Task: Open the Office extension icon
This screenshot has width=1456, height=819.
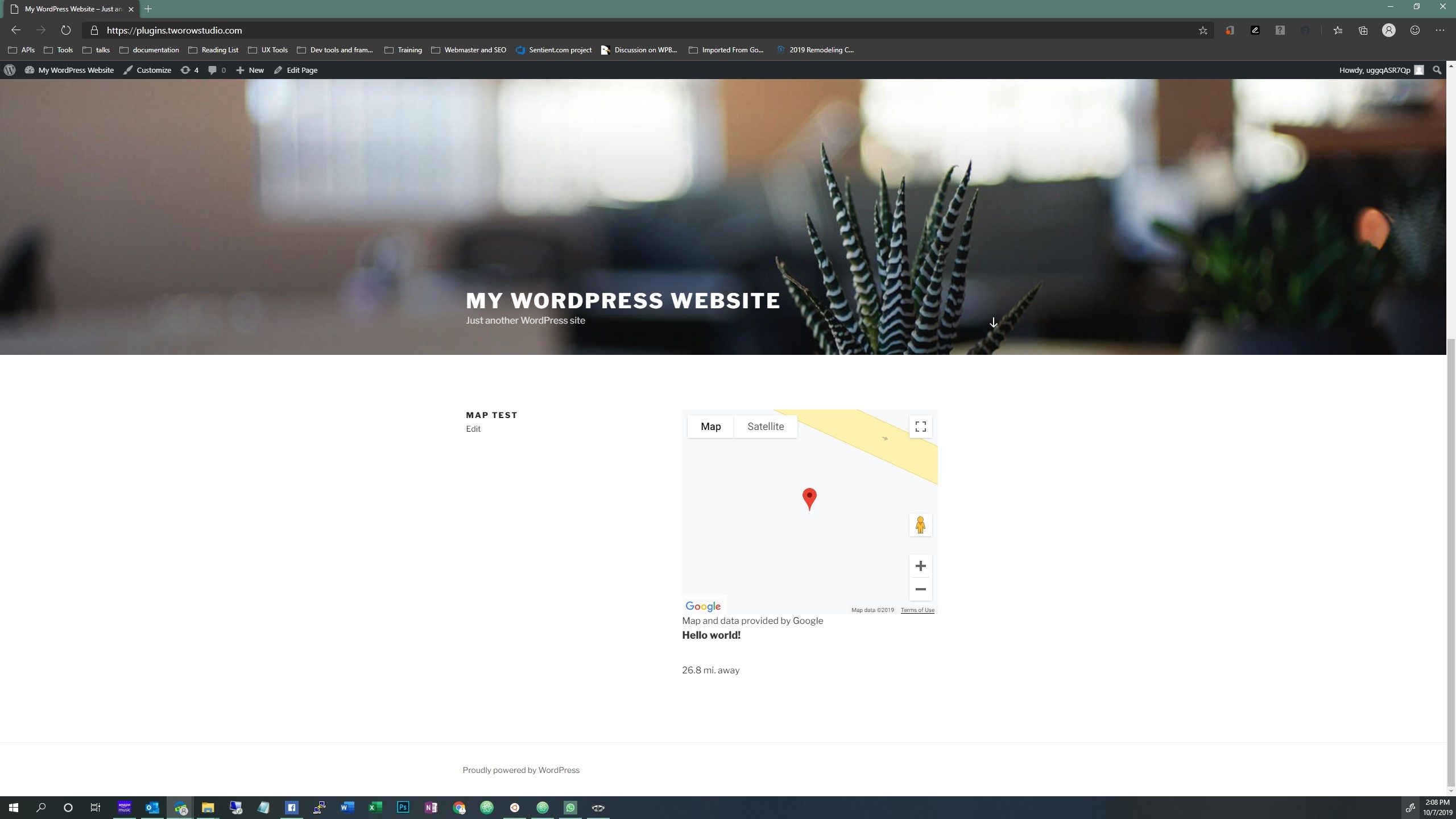Action: coord(1230,31)
